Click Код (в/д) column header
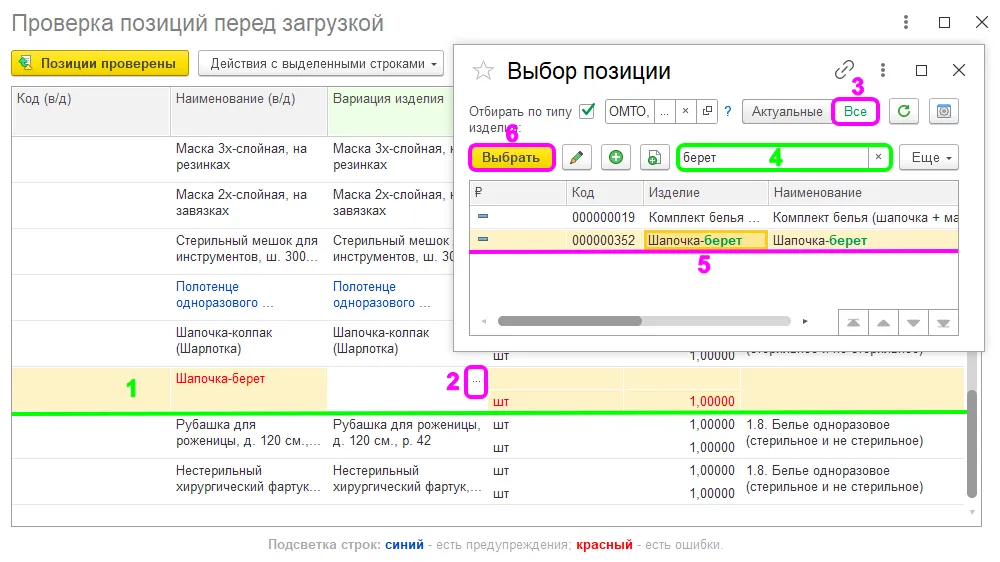 click(91, 111)
